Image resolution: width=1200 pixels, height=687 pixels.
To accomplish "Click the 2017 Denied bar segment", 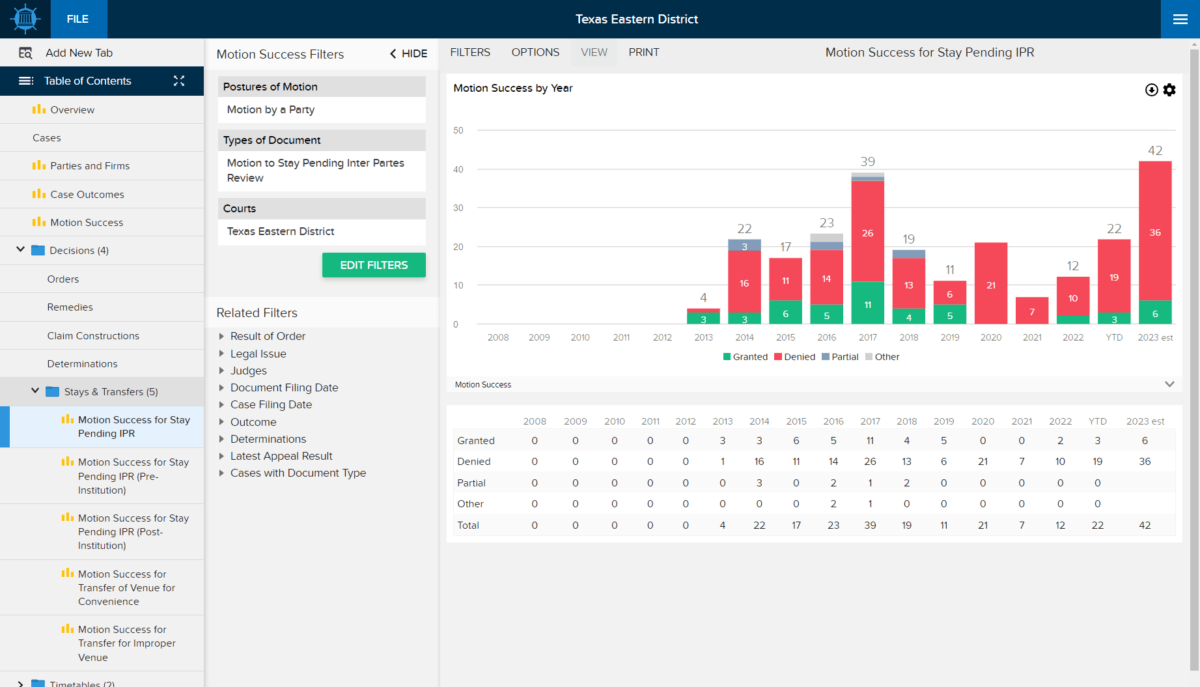I will click(867, 232).
